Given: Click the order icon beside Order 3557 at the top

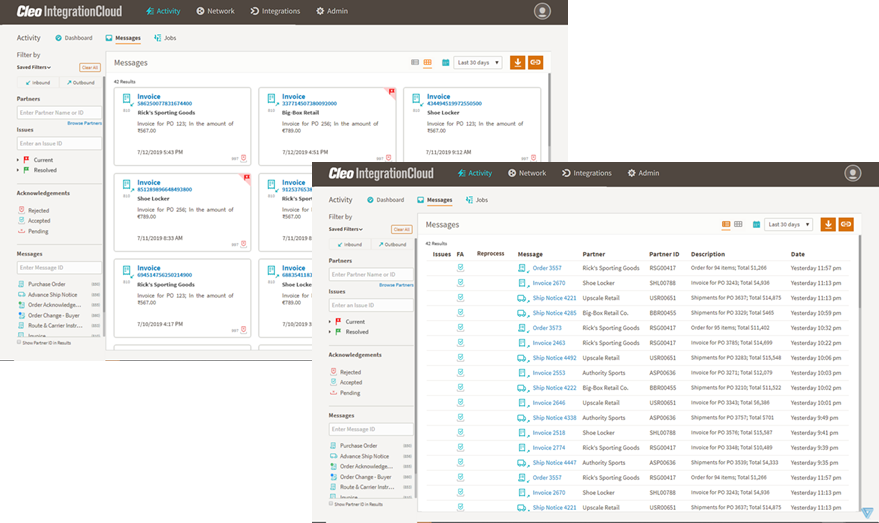Looking at the screenshot, I should (522, 268).
